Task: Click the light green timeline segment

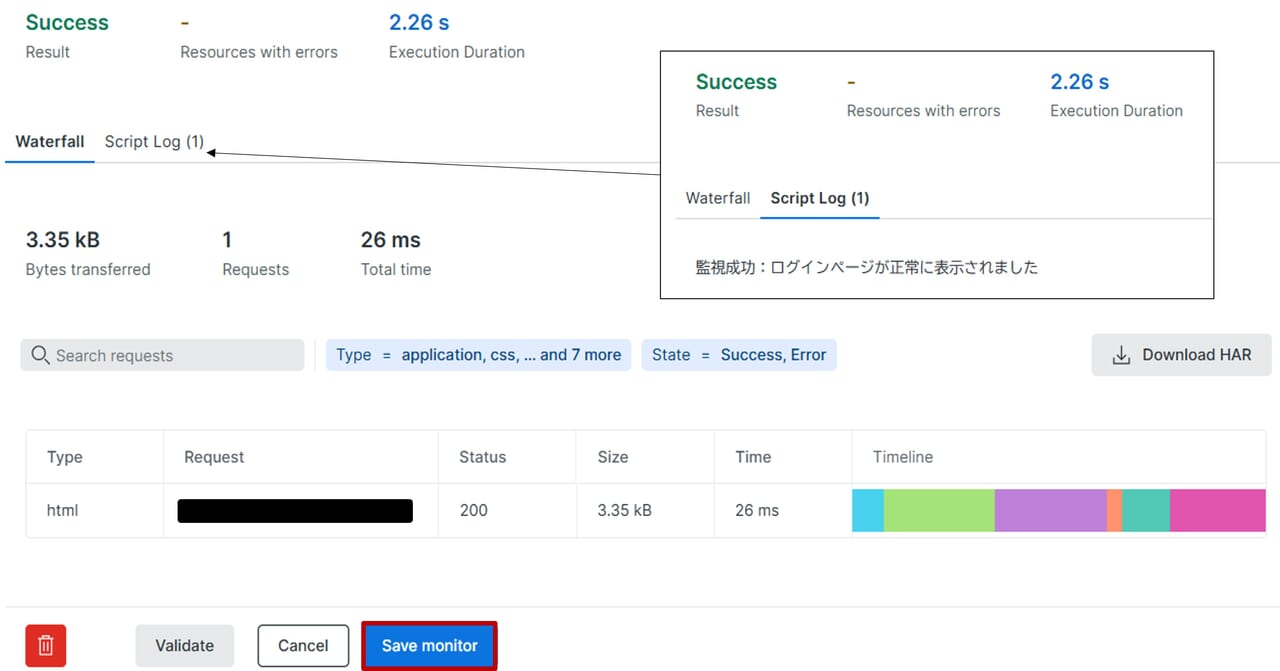Action: tap(939, 510)
